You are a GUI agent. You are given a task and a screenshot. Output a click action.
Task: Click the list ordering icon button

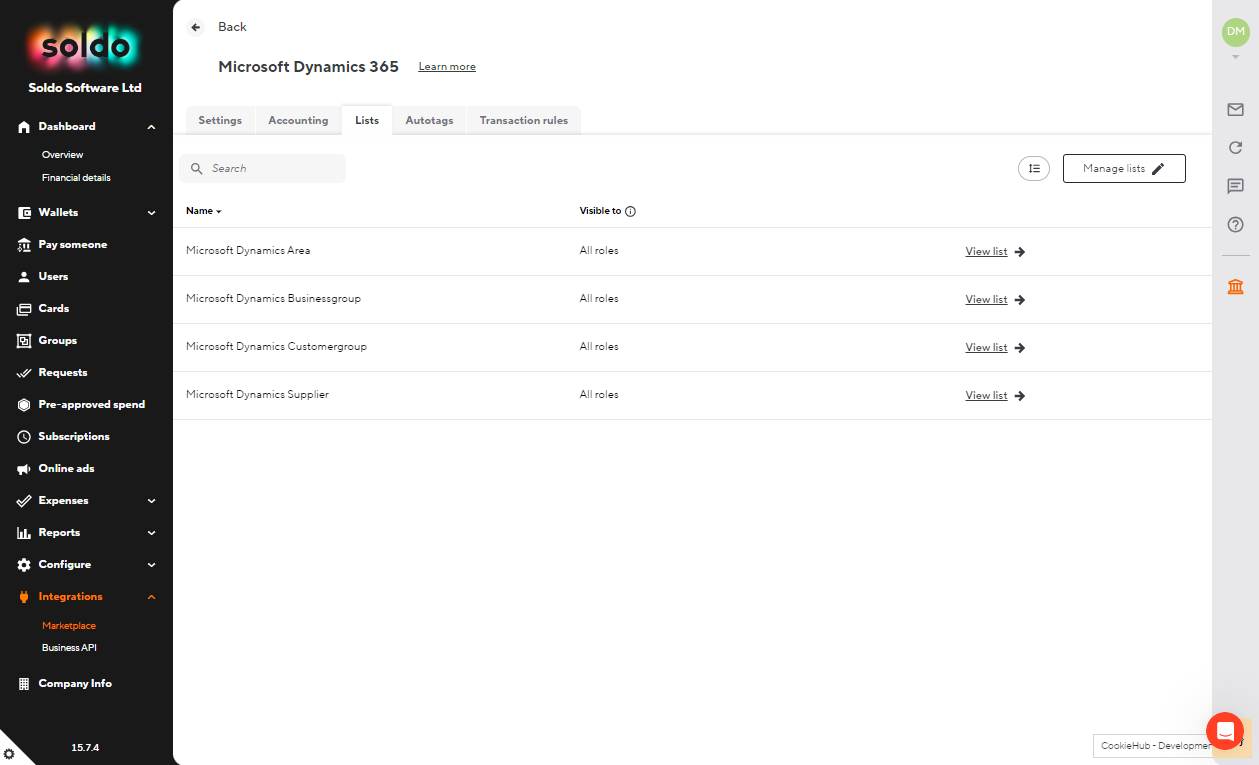click(1034, 169)
